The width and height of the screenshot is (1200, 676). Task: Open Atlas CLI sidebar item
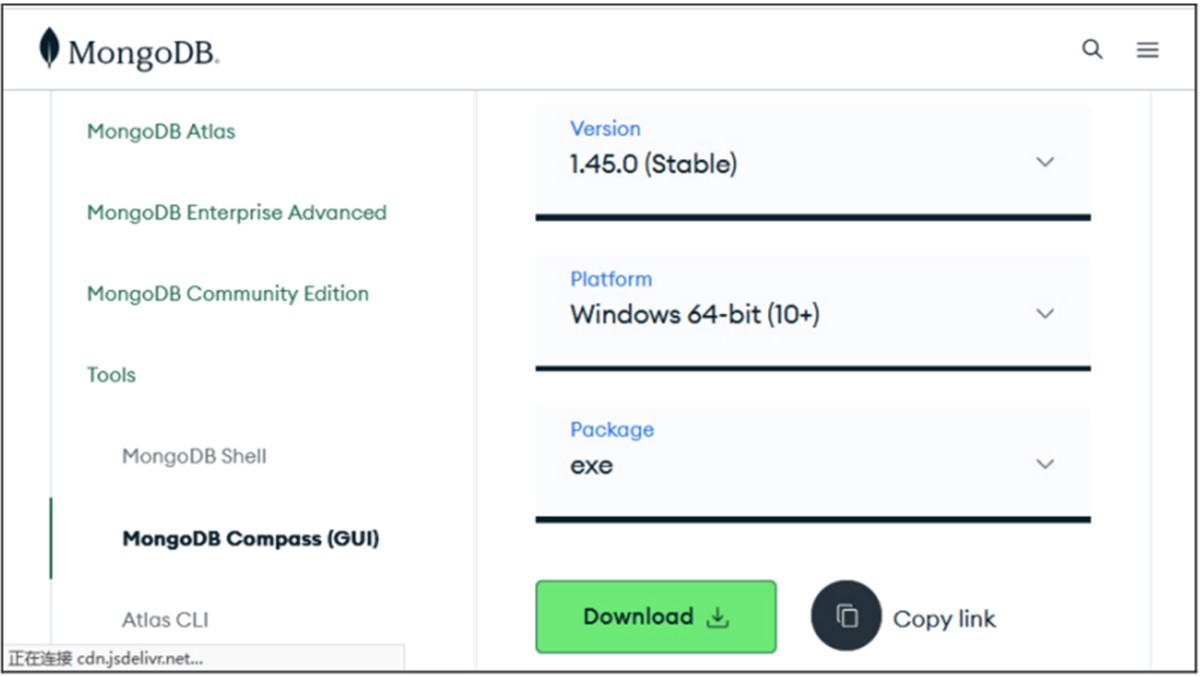pyautogui.click(x=165, y=619)
